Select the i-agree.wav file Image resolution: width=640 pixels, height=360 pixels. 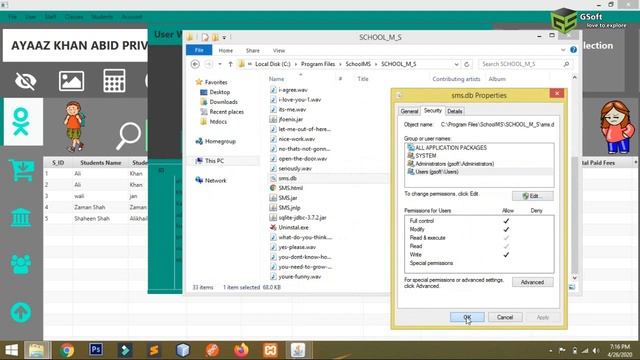[x=293, y=90]
